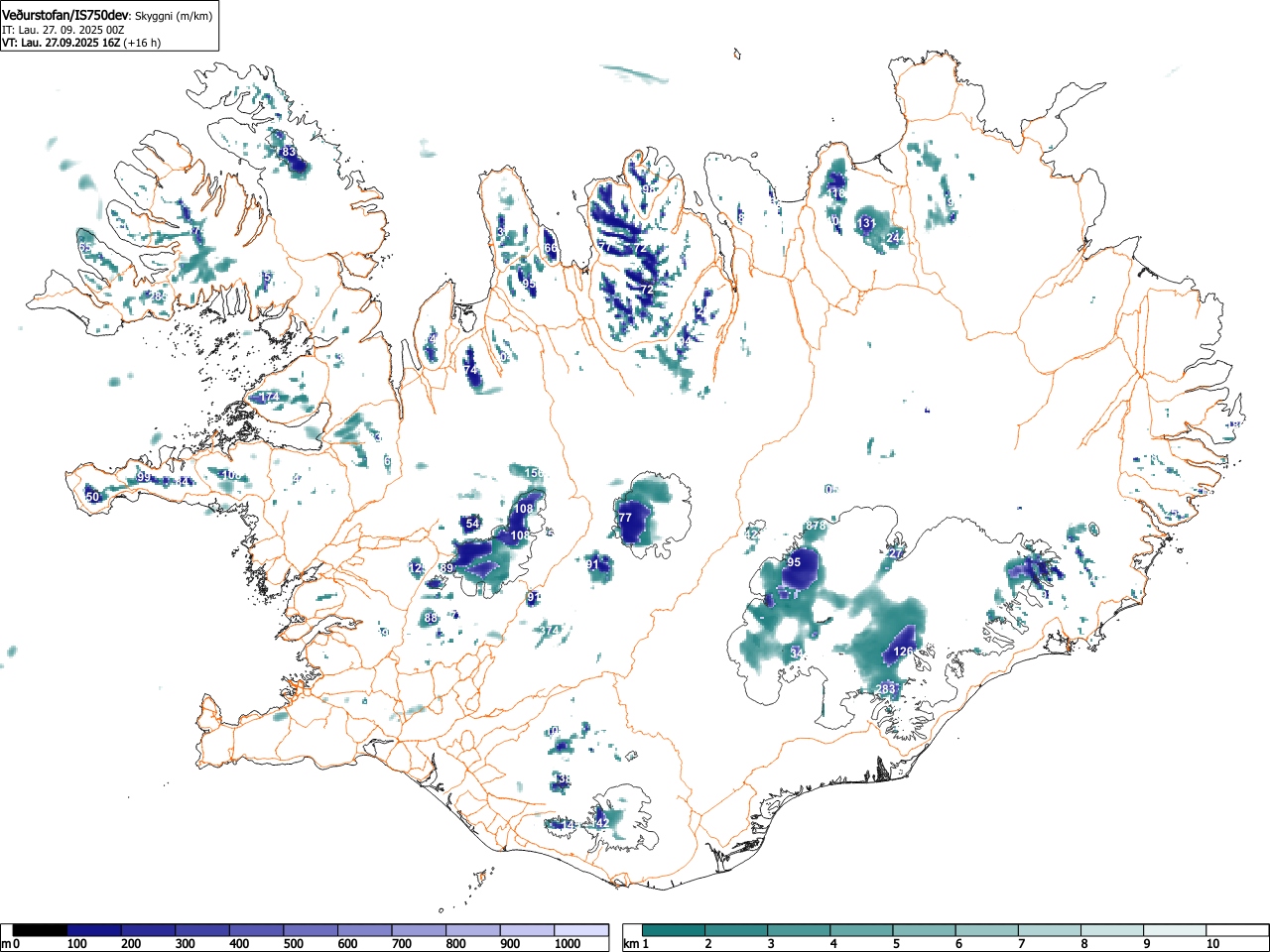
Task: Click the 'km' unit label of the legend
Action: (631, 944)
